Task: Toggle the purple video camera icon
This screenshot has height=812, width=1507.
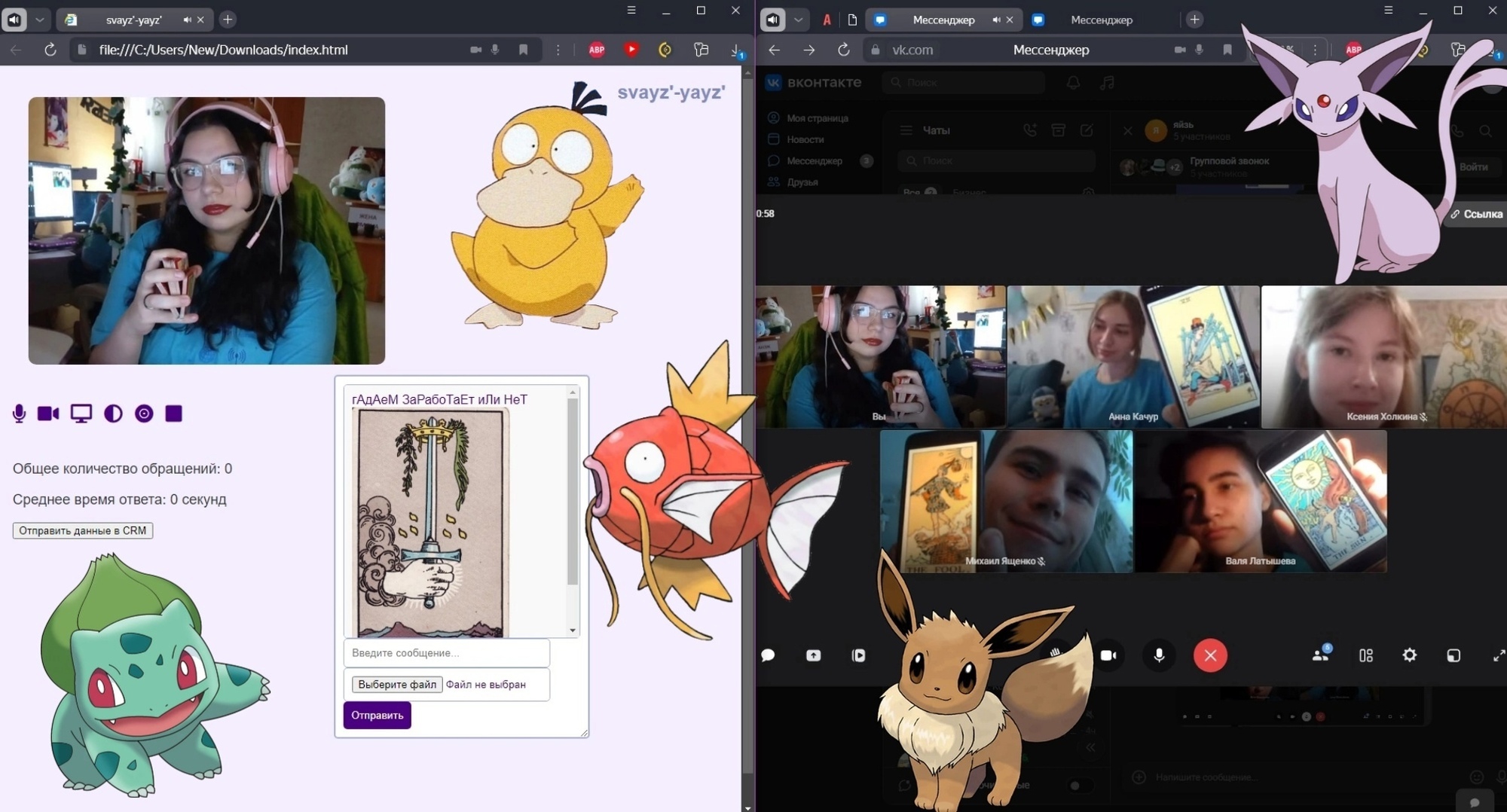Action: click(x=48, y=414)
